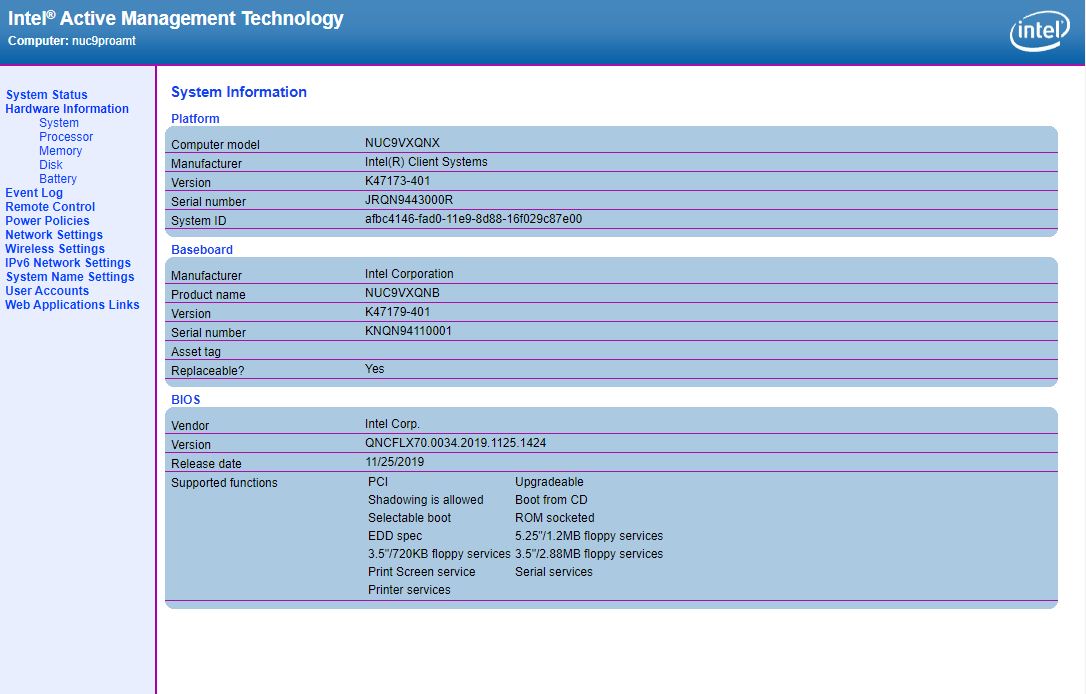Click ROM socketed entry
1086x694 pixels.
[x=555, y=517]
